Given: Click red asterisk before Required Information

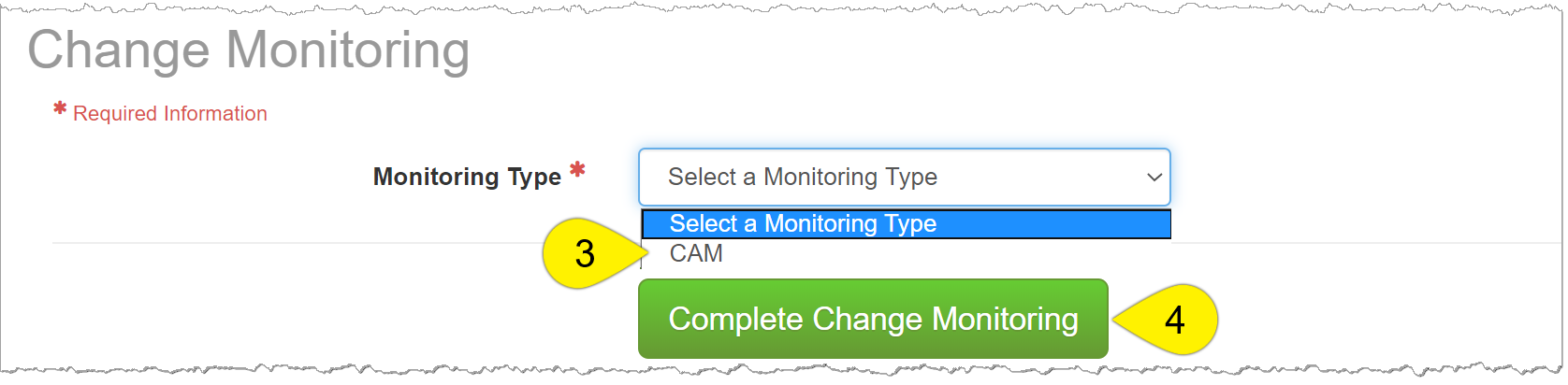Looking at the screenshot, I should tap(60, 109).
